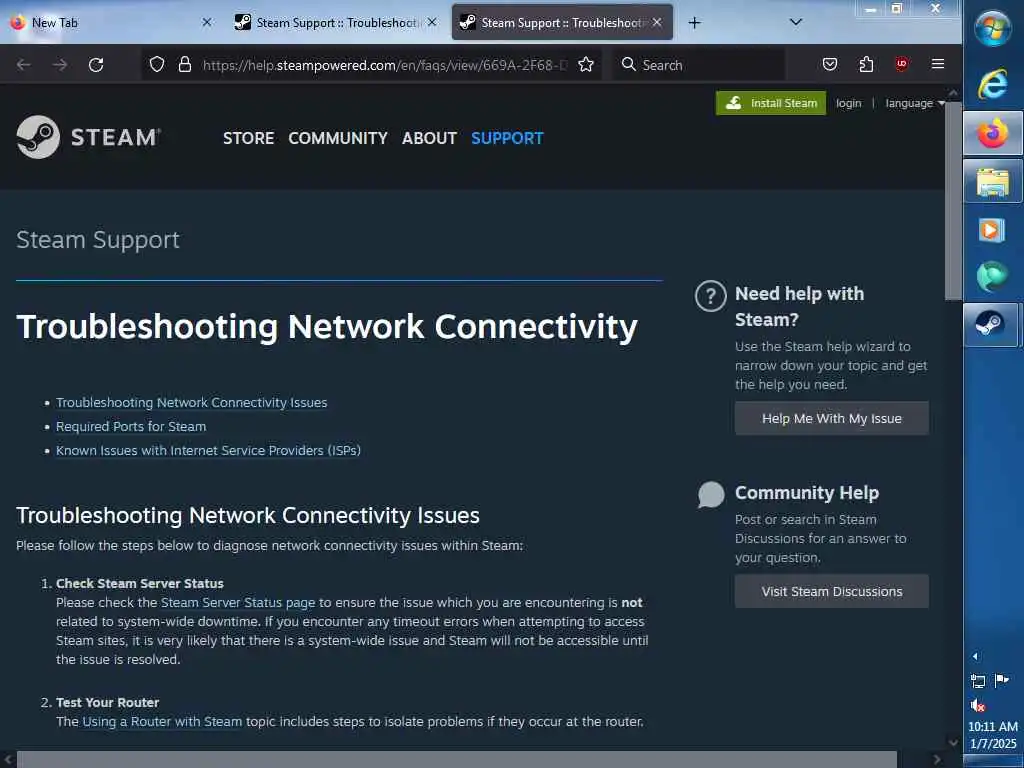Click the Action Center flag tray icon
1024x768 pixels.
(x=1002, y=681)
